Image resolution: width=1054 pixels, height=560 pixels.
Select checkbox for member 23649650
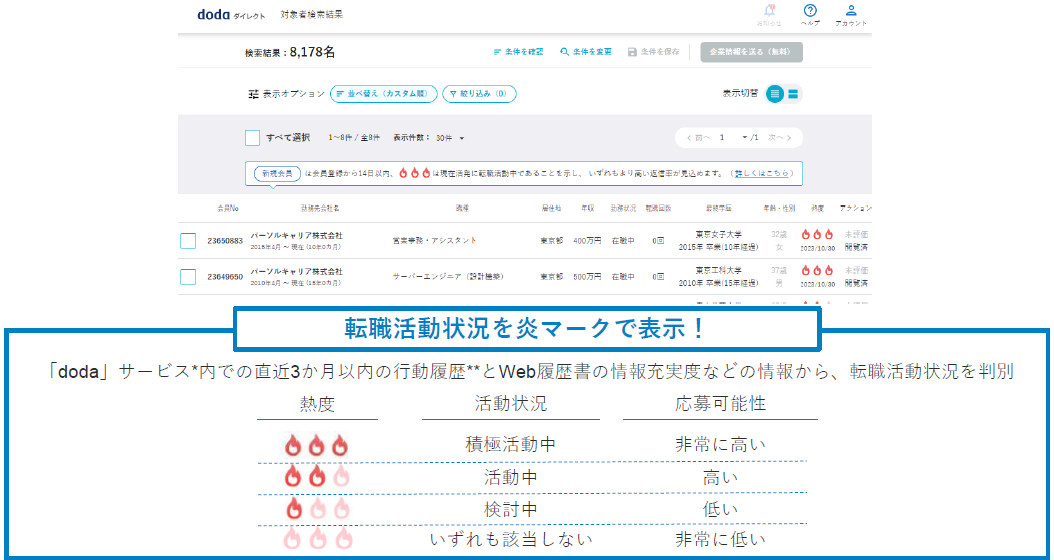coord(188,276)
